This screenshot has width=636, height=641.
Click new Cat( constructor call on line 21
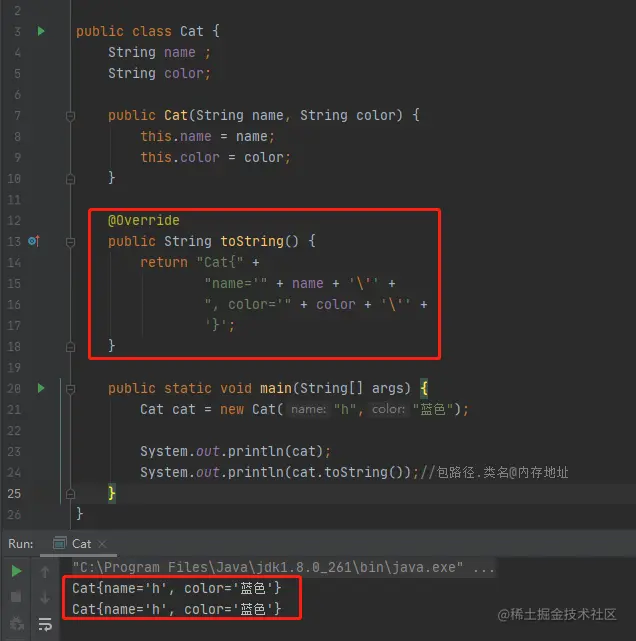(x=251, y=409)
